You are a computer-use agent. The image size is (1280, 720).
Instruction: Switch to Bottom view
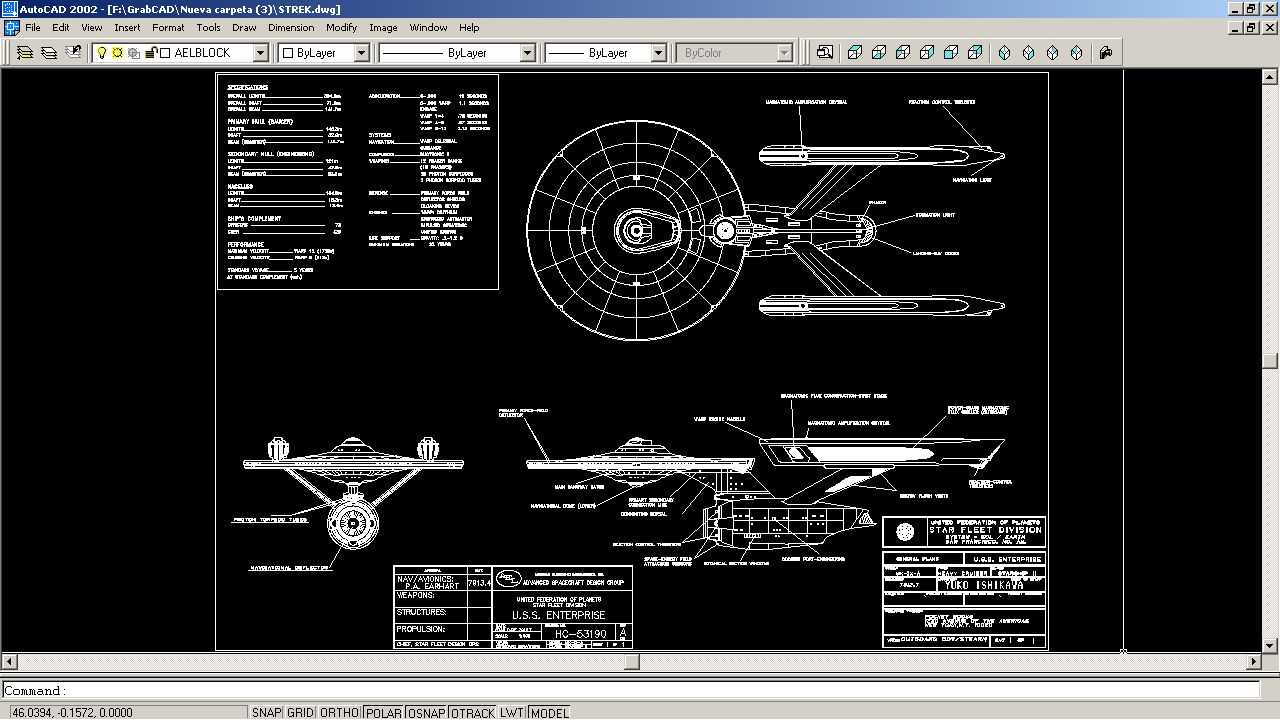pos(879,53)
